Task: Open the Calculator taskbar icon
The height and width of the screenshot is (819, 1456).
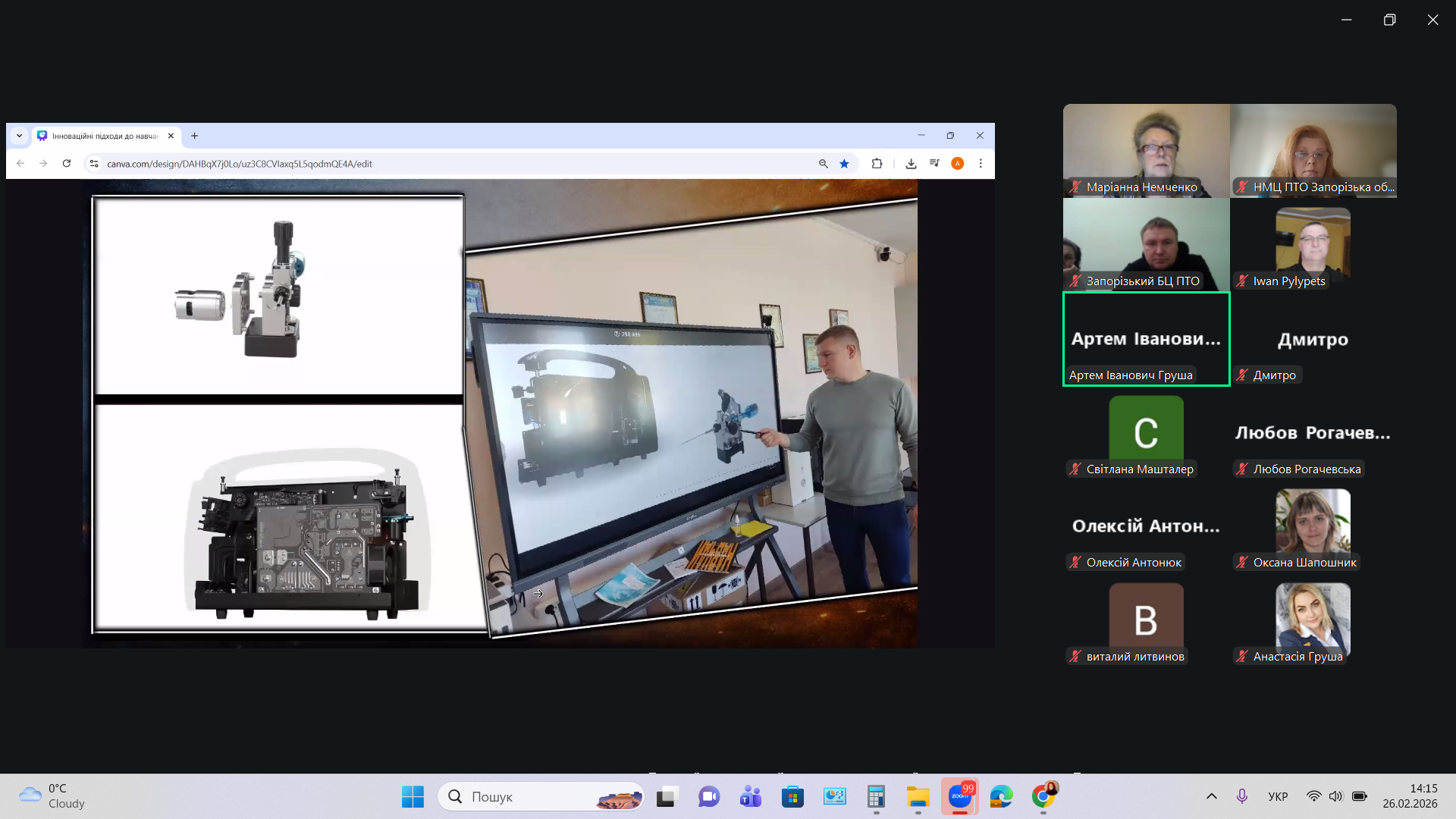Action: (x=876, y=796)
